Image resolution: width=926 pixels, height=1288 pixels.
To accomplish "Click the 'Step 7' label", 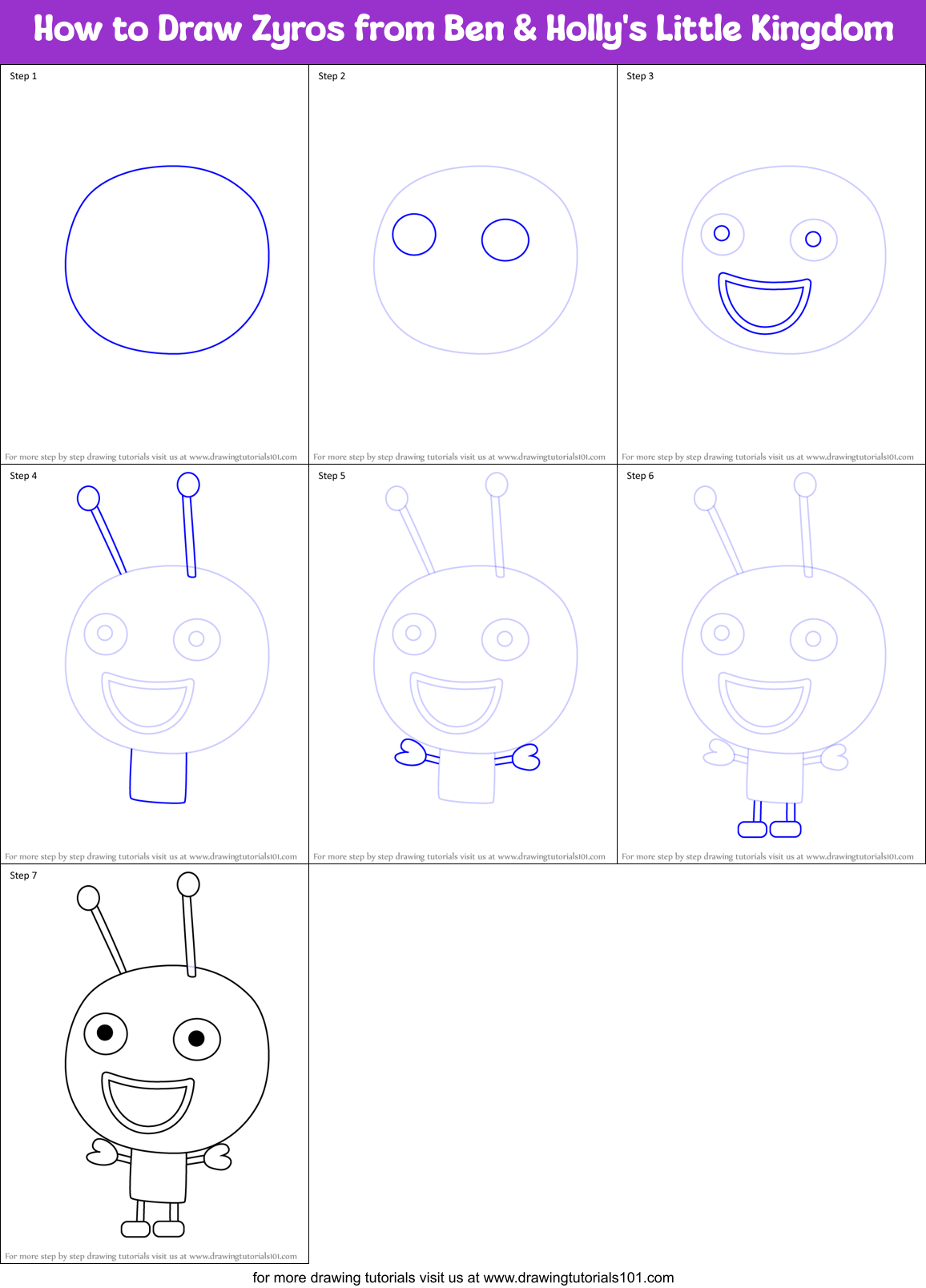I will tap(23, 875).
